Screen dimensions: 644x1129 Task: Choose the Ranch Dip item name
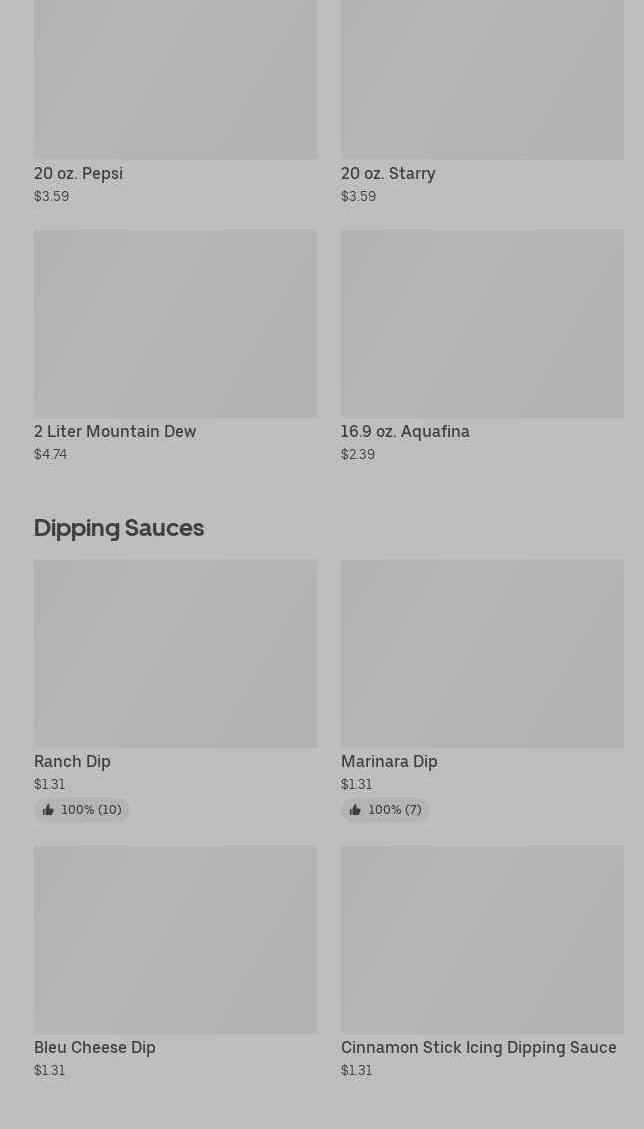72,761
